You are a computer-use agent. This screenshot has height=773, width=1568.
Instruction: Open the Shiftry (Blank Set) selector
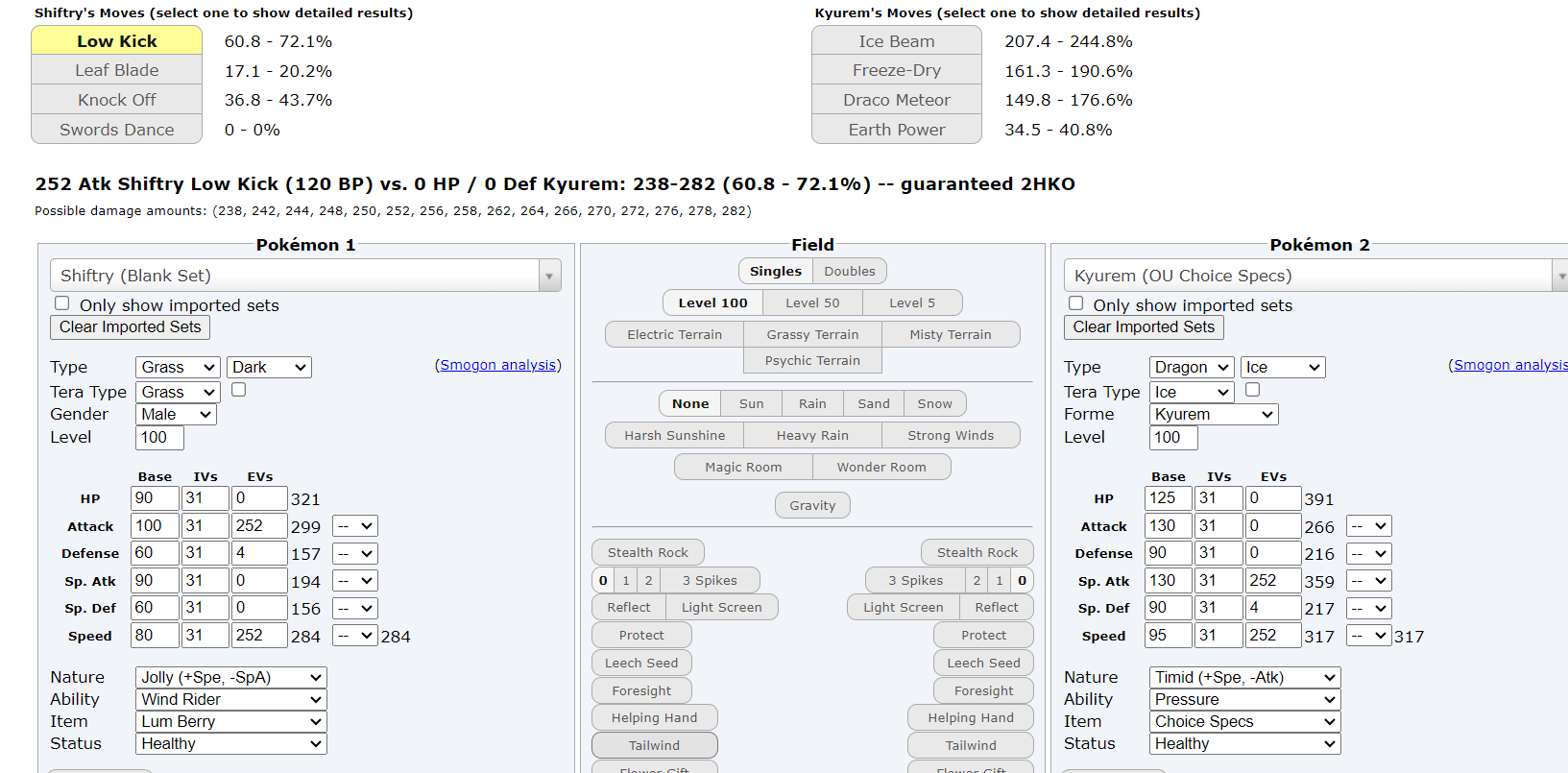coord(305,276)
